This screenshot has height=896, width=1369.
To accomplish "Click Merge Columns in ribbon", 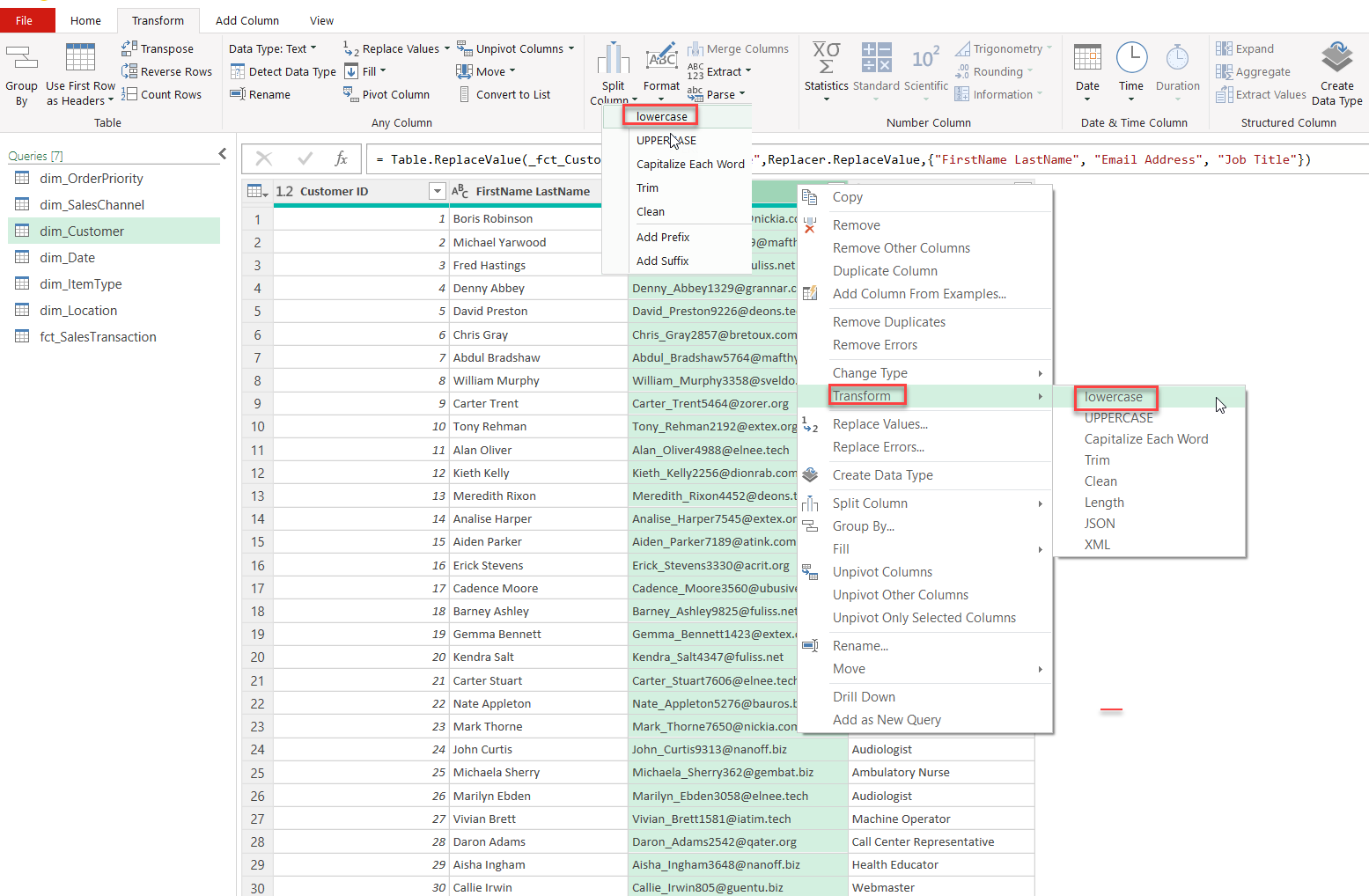I will [x=738, y=48].
